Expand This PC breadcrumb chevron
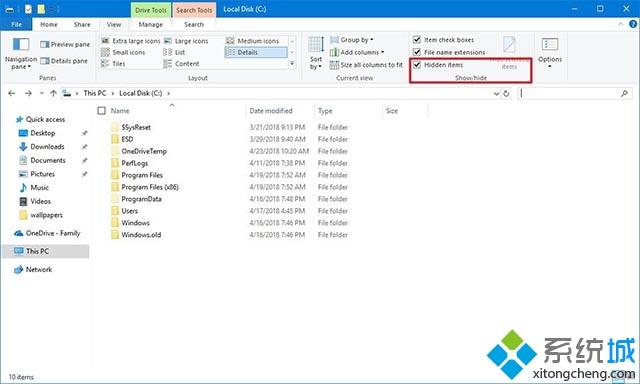Image resolution: width=640 pixels, height=384 pixels. pos(113,93)
